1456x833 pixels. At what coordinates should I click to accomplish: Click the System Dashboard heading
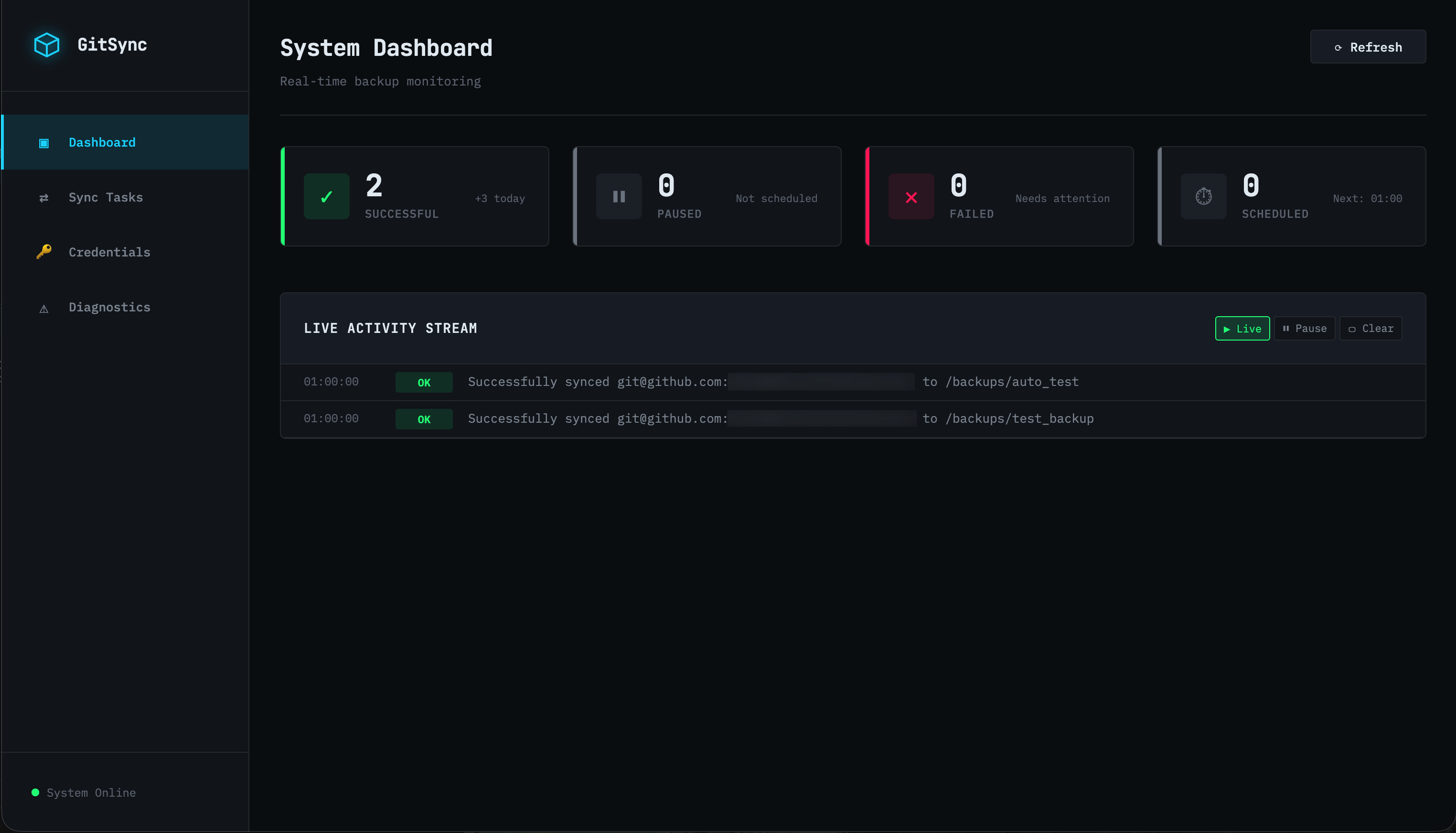pyautogui.click(x=386, y=48)
